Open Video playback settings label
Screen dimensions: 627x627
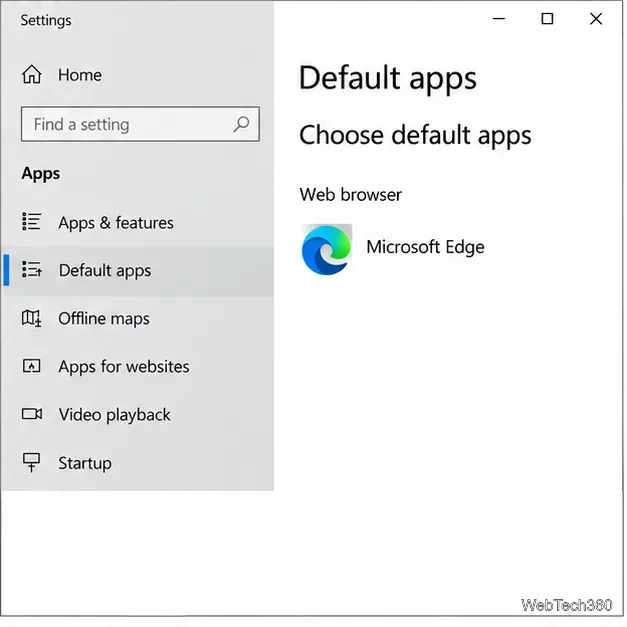[x=115, y=415]
